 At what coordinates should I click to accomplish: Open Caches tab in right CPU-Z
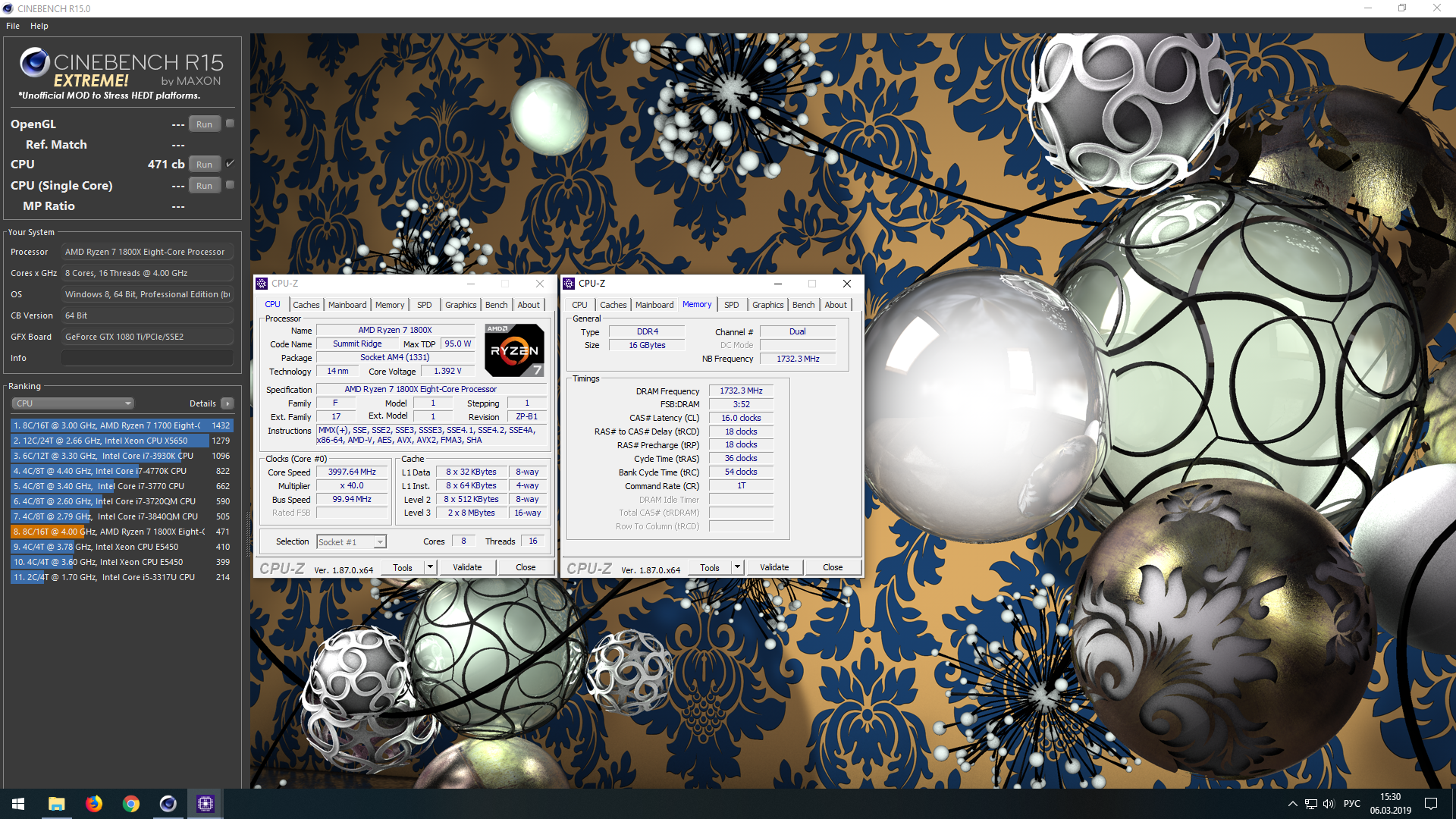coord(613,305)
